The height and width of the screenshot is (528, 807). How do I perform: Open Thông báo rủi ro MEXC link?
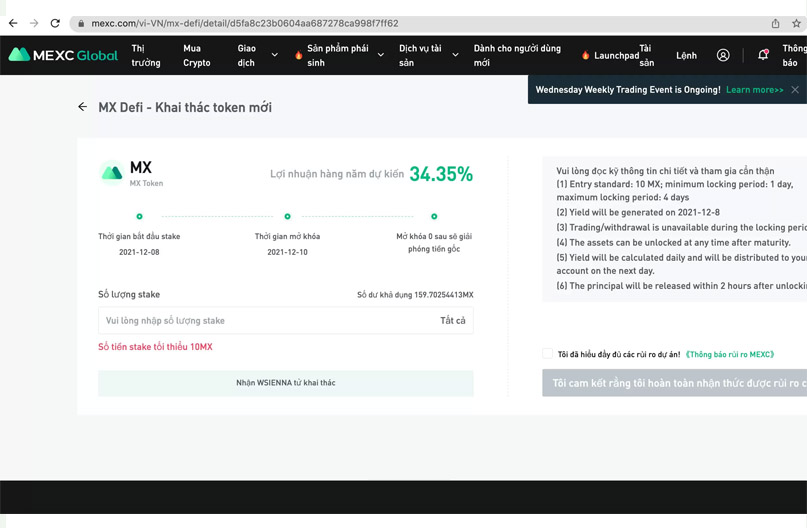pyautogui.click(x=730, y=354)
